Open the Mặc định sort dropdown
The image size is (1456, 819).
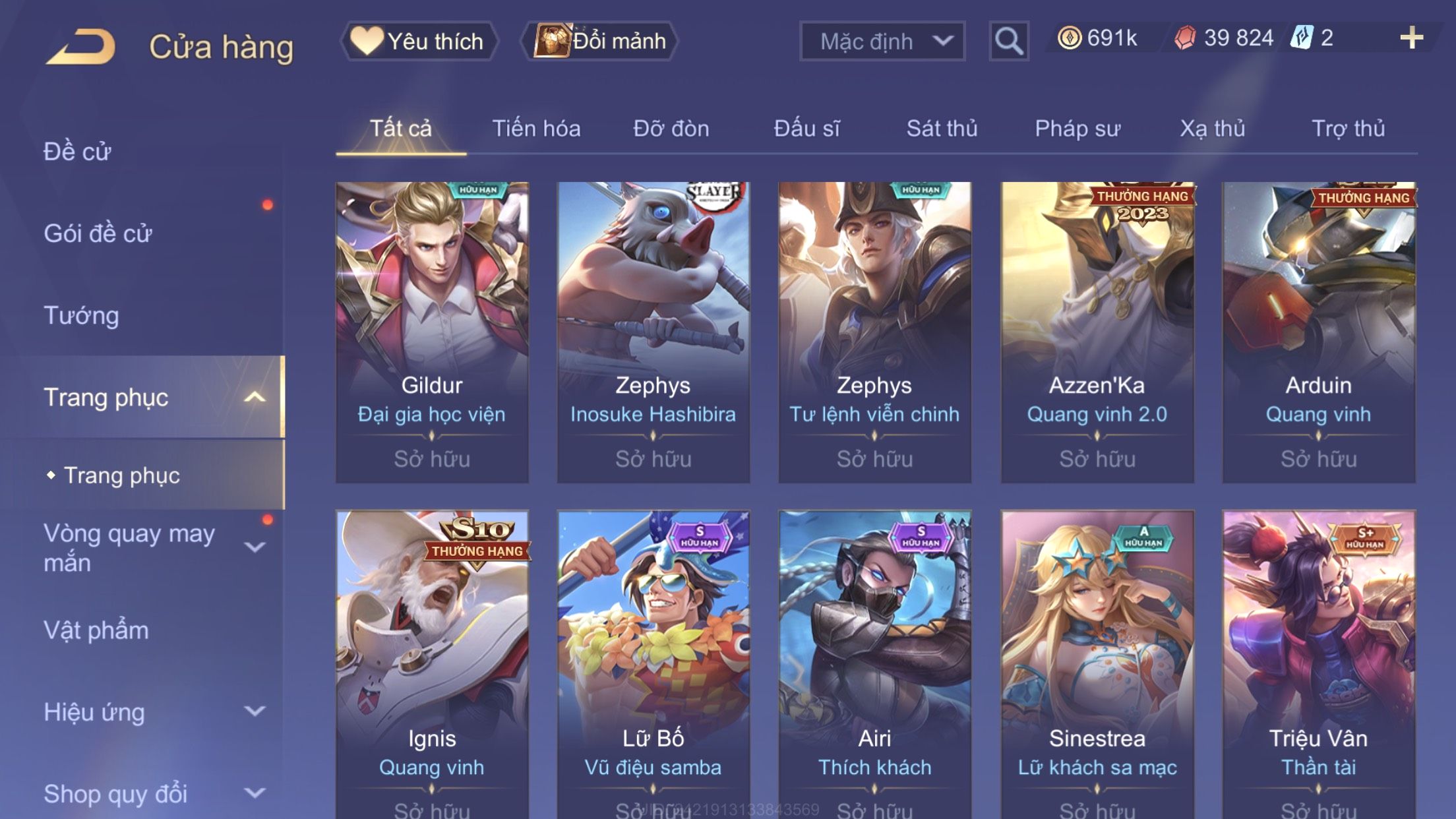click(x=882, y=41)
